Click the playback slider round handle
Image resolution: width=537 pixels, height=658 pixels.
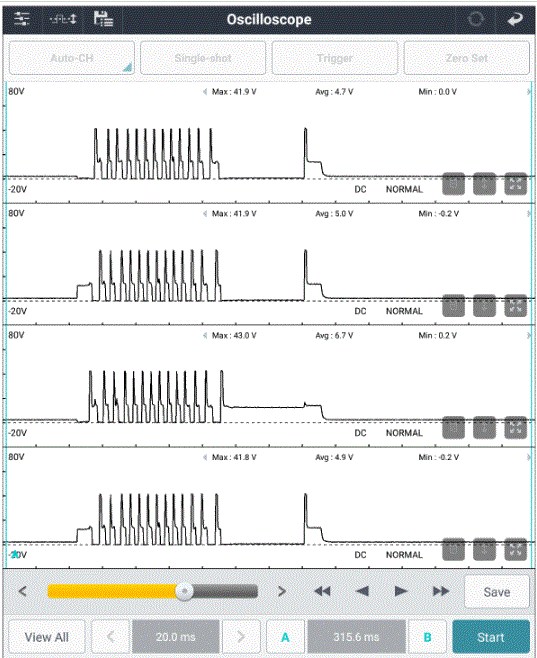point(184,591)
